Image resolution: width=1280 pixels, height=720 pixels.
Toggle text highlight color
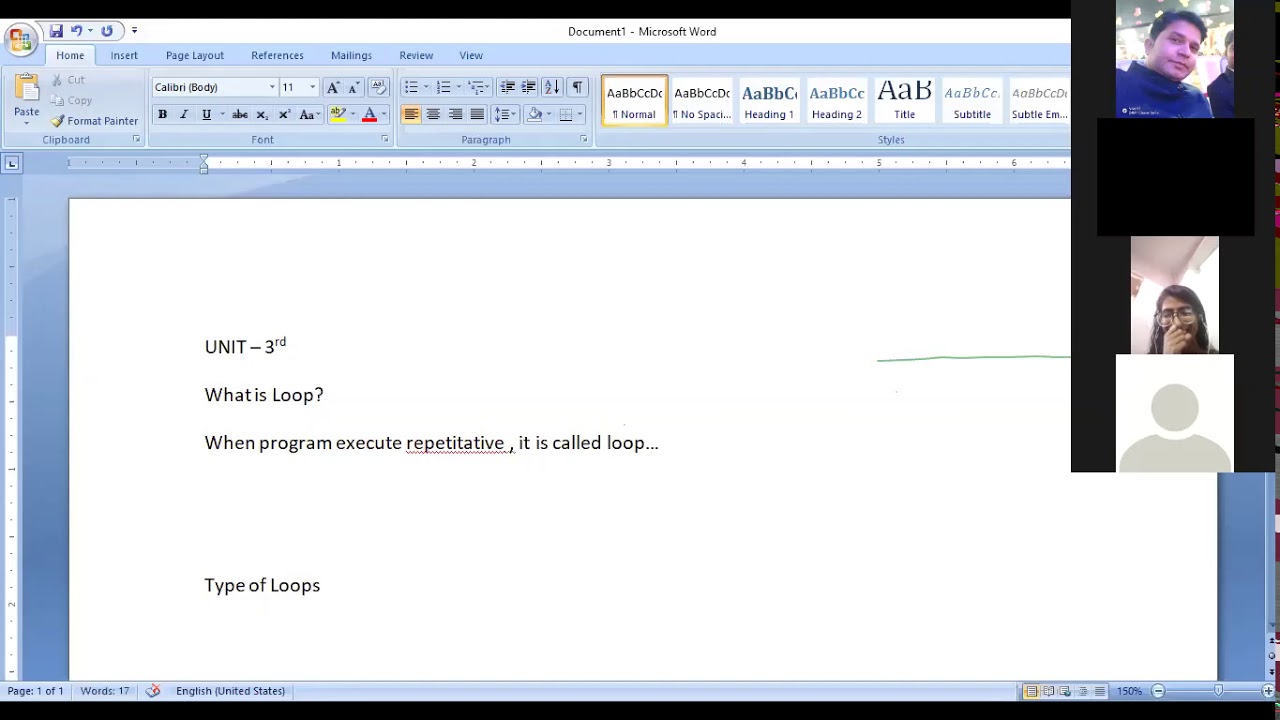[x=338, y=115]
